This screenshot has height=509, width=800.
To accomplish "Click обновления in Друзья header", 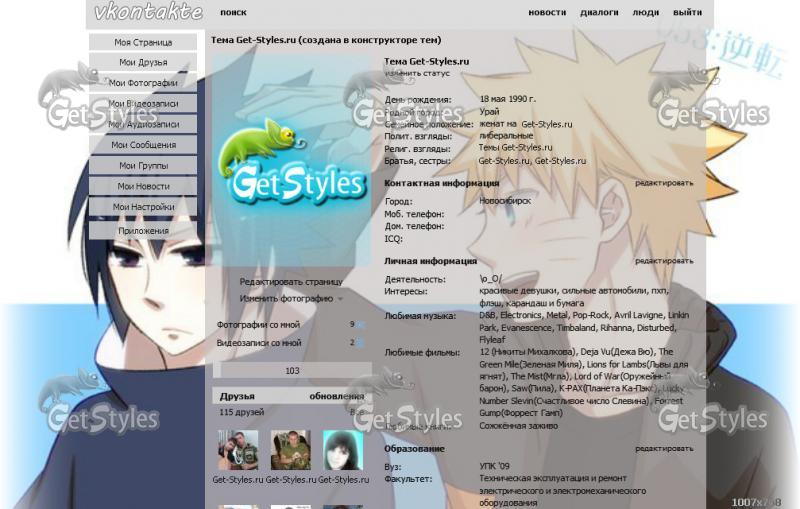I will pyautogui.click(x=337, y=396).
